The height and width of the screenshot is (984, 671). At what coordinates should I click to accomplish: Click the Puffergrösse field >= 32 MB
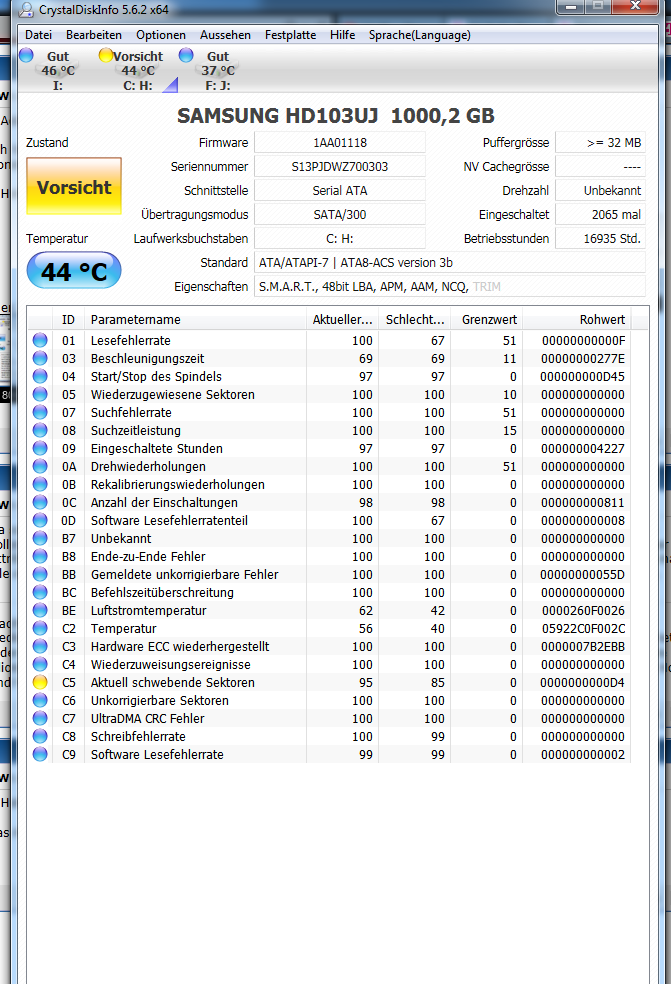[x=600, y=142]
